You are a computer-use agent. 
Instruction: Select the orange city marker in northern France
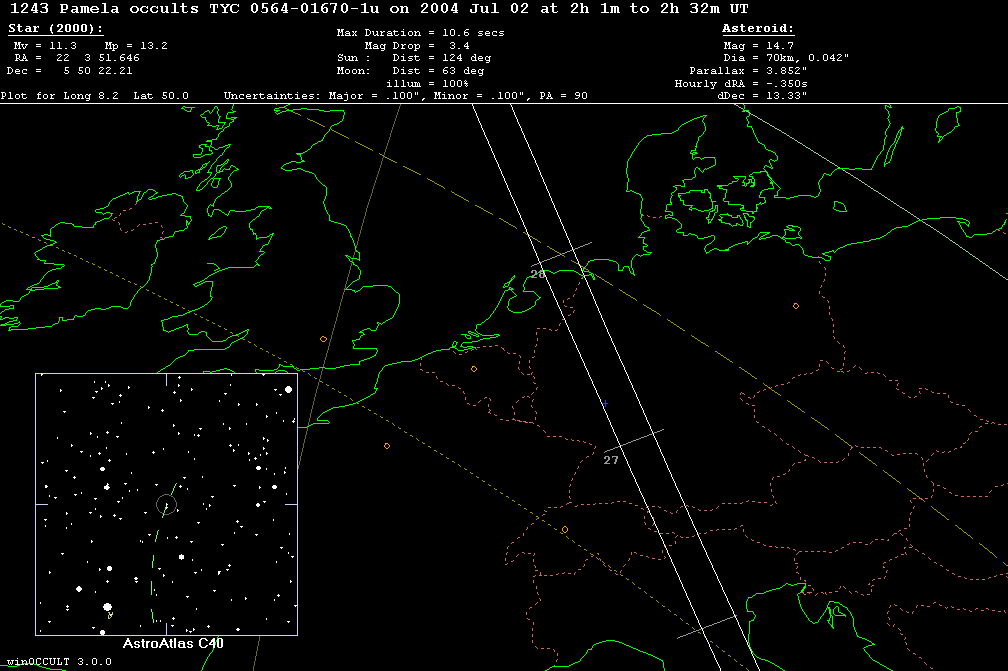[x=387, y=446]
